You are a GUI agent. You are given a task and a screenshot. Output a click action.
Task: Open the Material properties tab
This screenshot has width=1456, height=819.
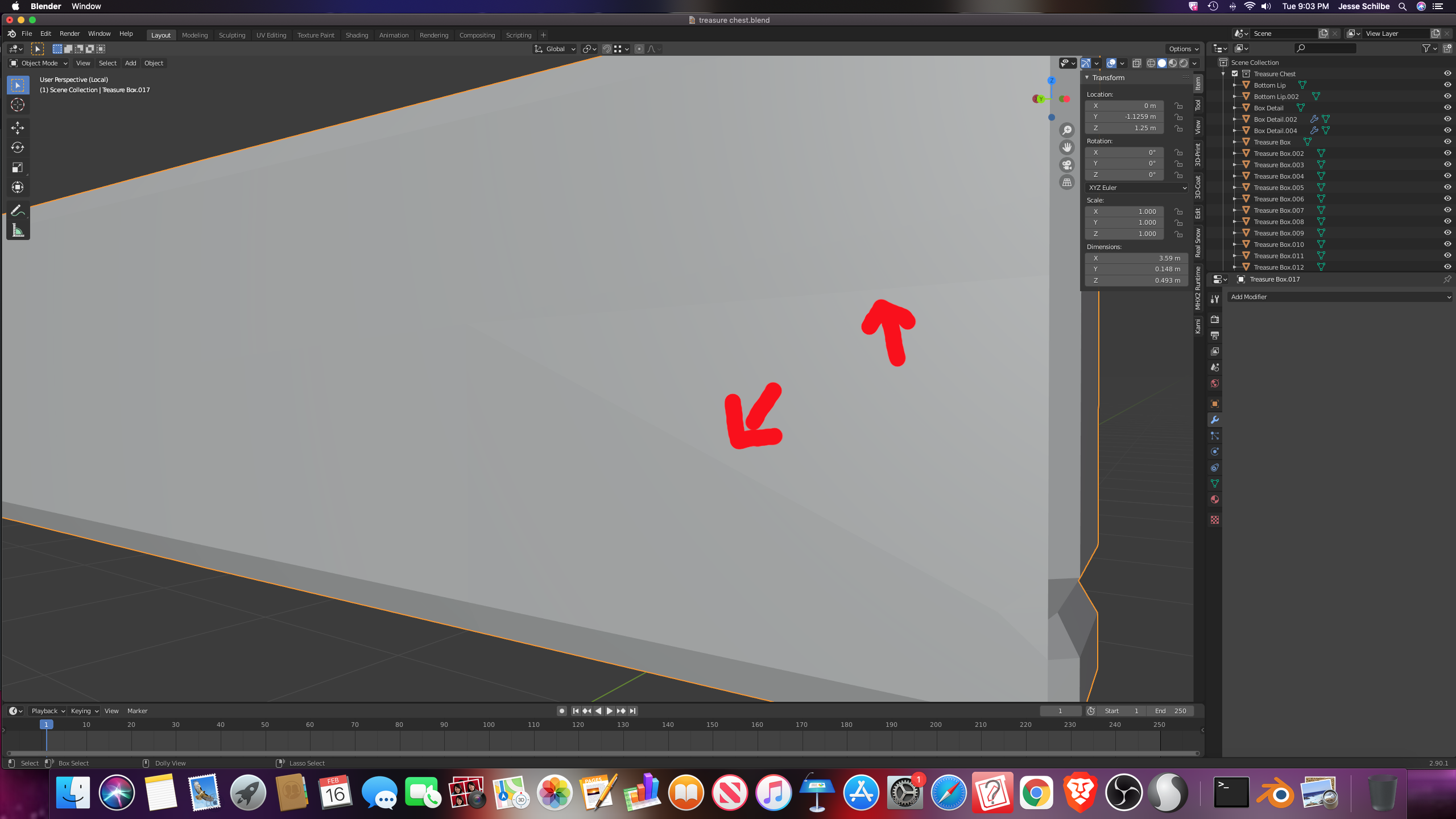1215,499
